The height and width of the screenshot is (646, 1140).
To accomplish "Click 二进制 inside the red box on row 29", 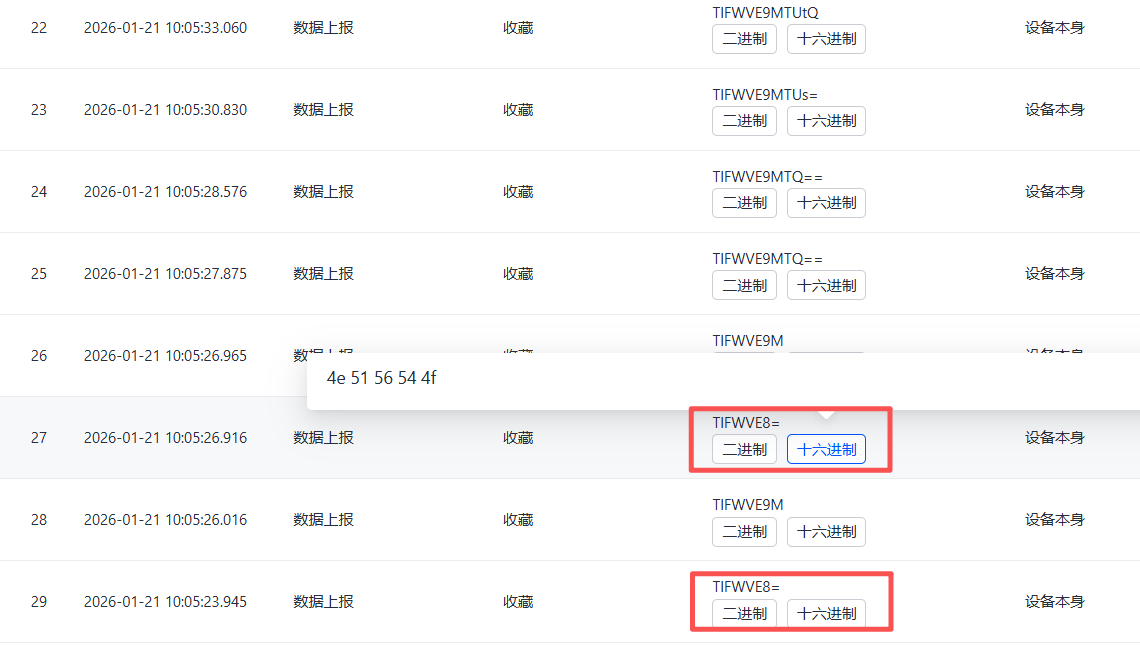I will [744, 614].
